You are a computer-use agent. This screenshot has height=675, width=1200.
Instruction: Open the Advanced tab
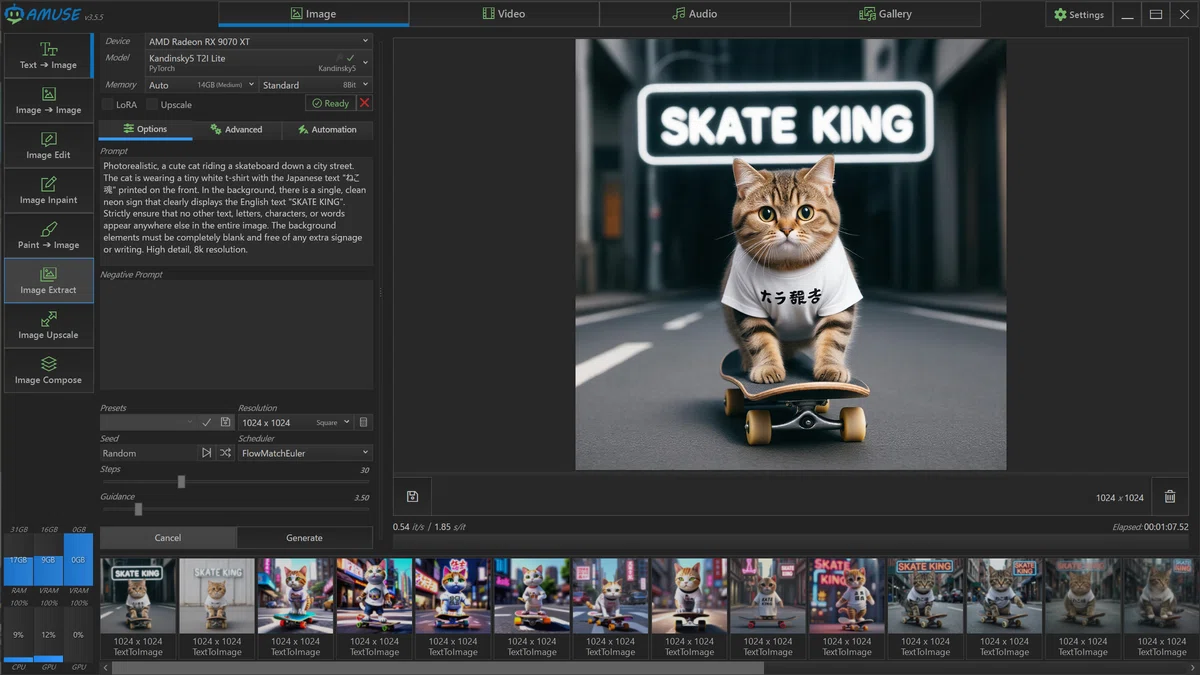point(237,129)
